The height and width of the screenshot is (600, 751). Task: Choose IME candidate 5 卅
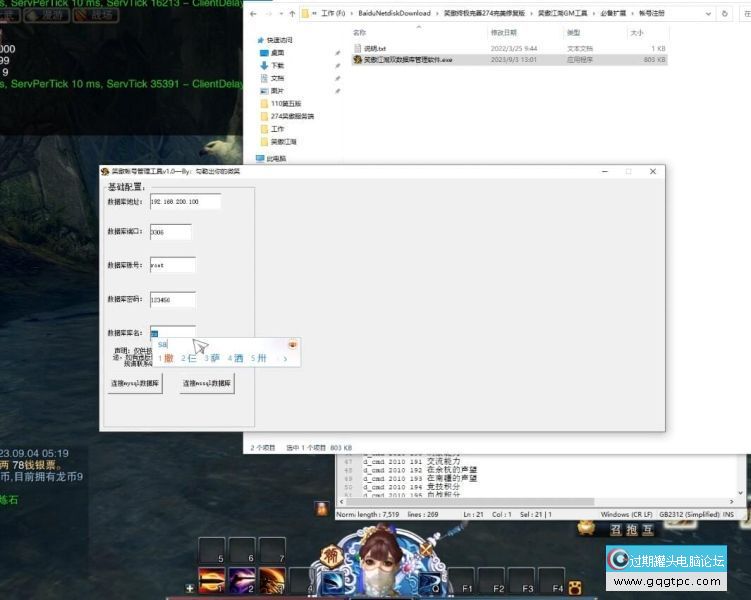[259, 358]
